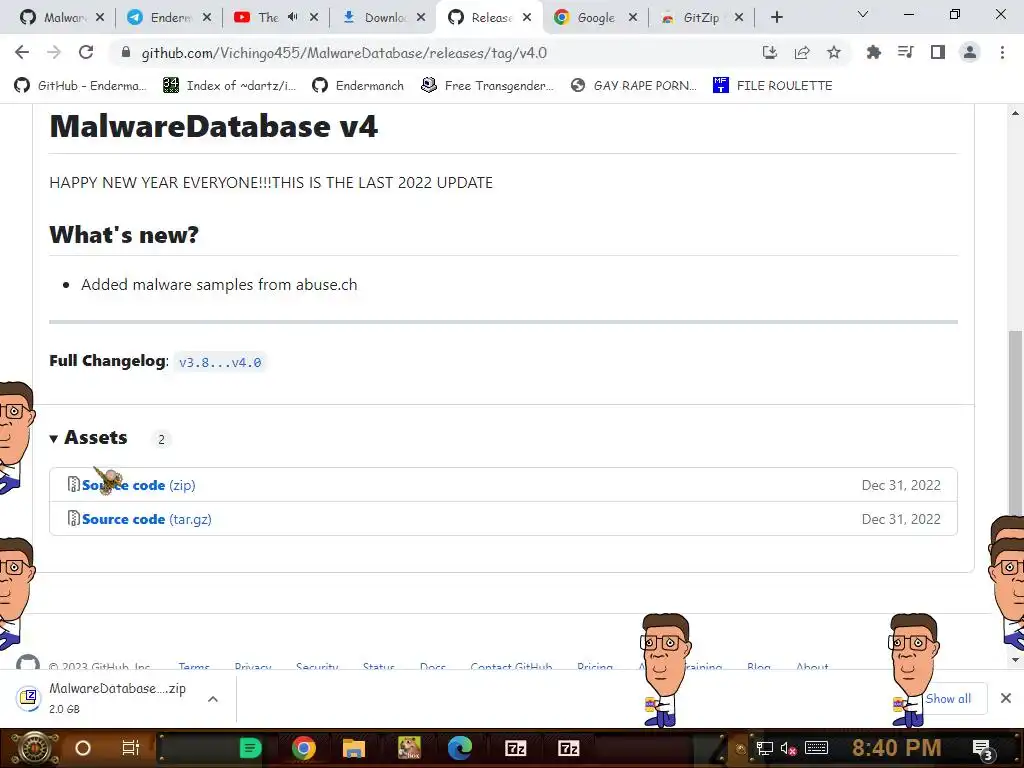Click the Assets count badge '2'

coord(161,439)
